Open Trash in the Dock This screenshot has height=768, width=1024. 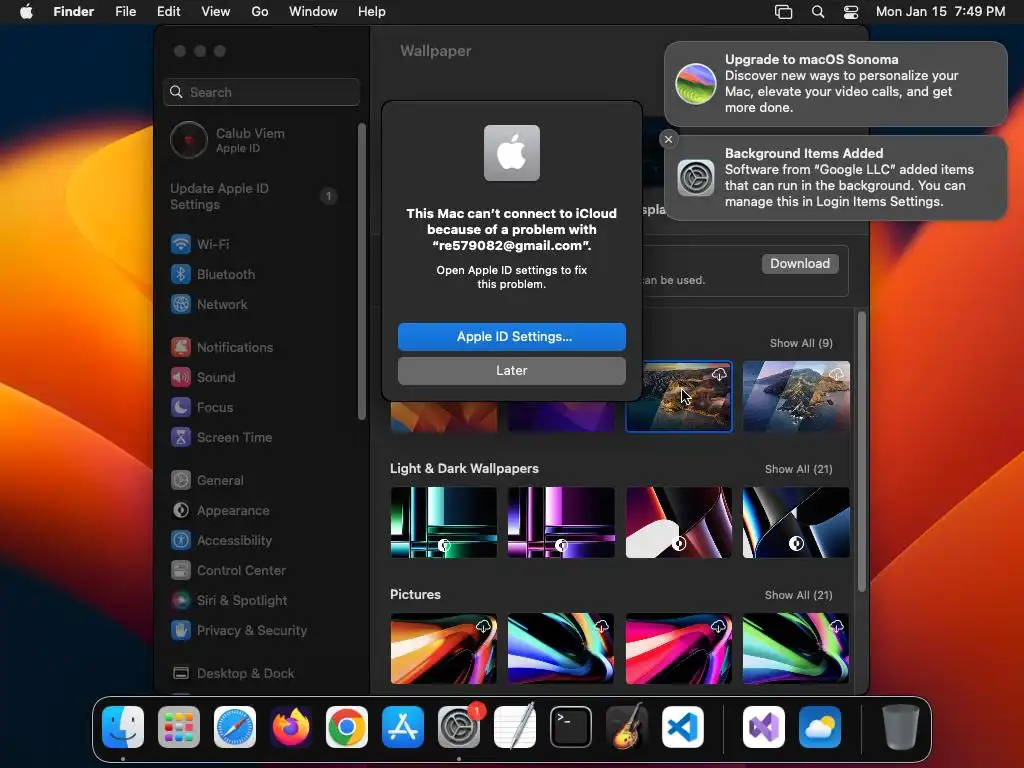pyautogui.click(x=901, y=727)
